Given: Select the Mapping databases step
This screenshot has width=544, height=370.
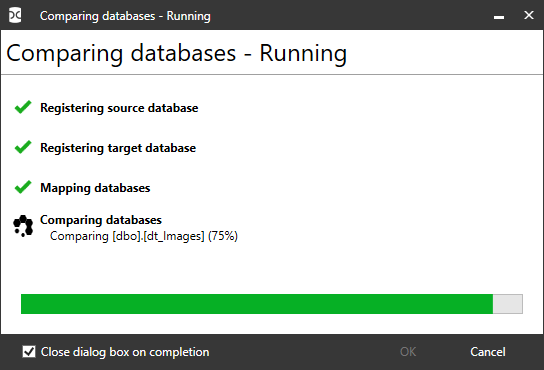Looking at the screenshot, I should pos(95,188).
